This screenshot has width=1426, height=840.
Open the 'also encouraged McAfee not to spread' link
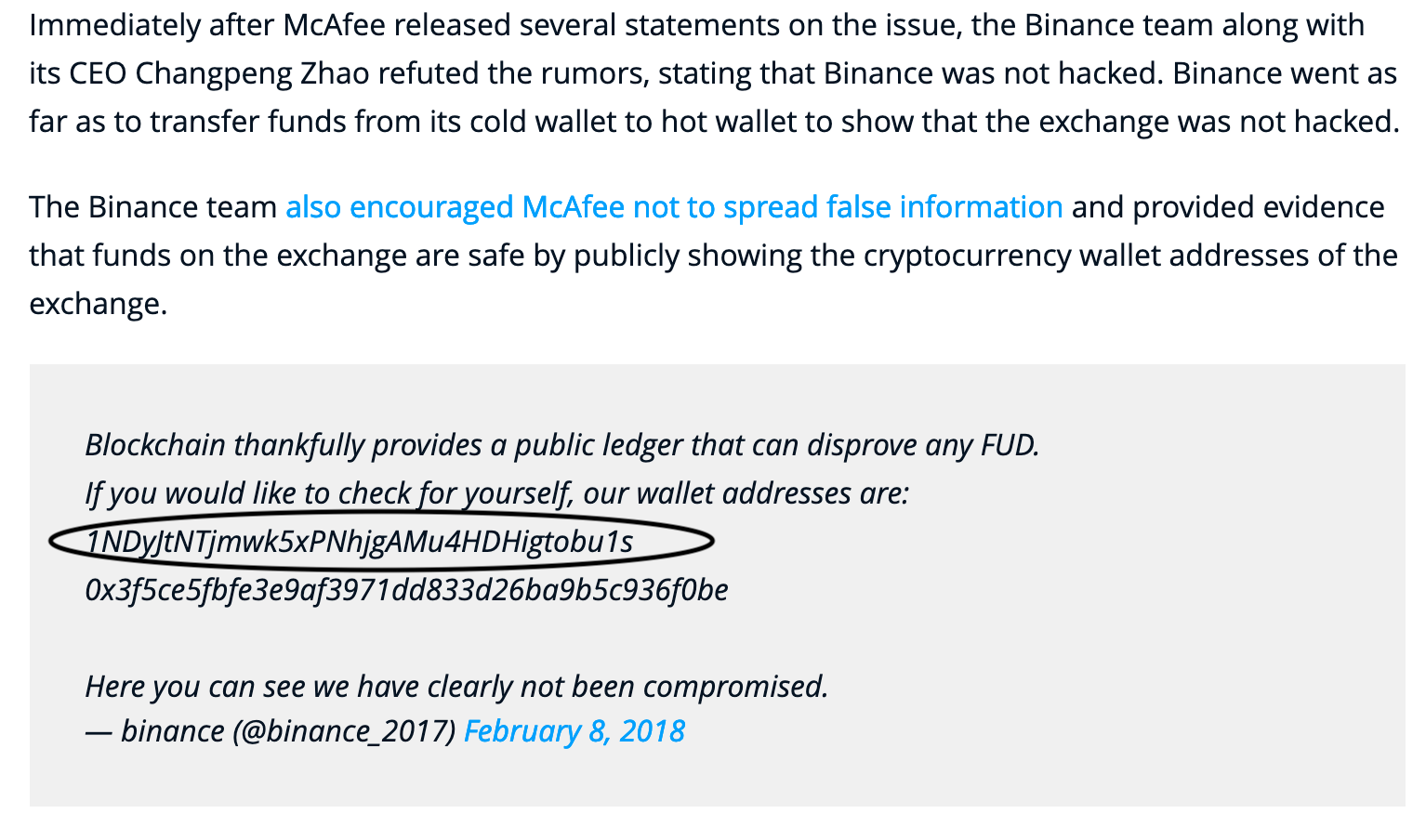click(674, 207)
